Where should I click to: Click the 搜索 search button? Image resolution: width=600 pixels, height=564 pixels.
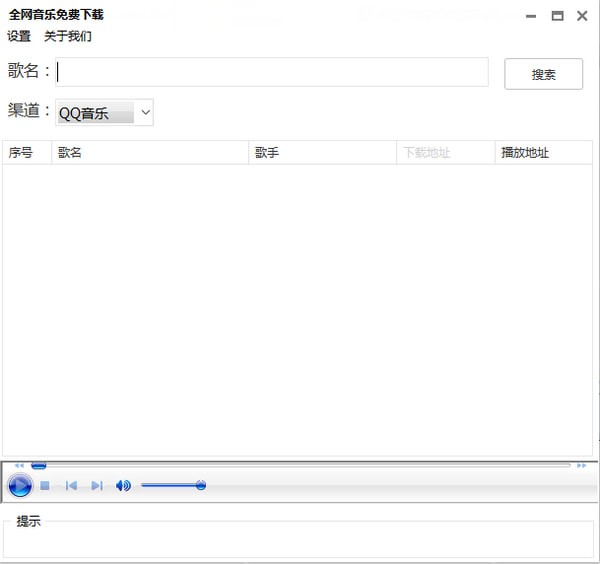[x=543, y=74]
